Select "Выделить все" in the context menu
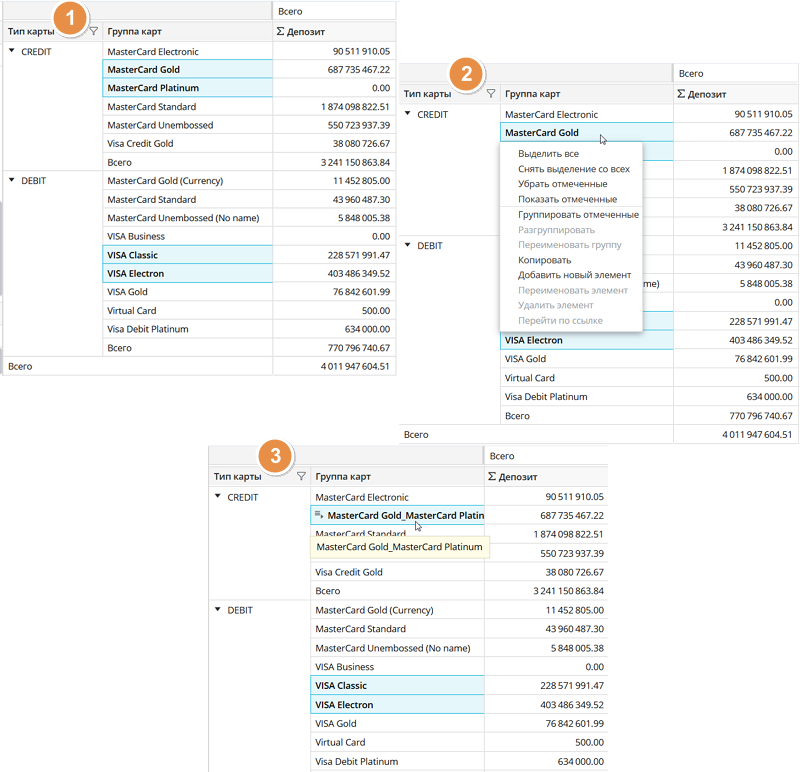This screenshot has height=772, width=800. 548,155
